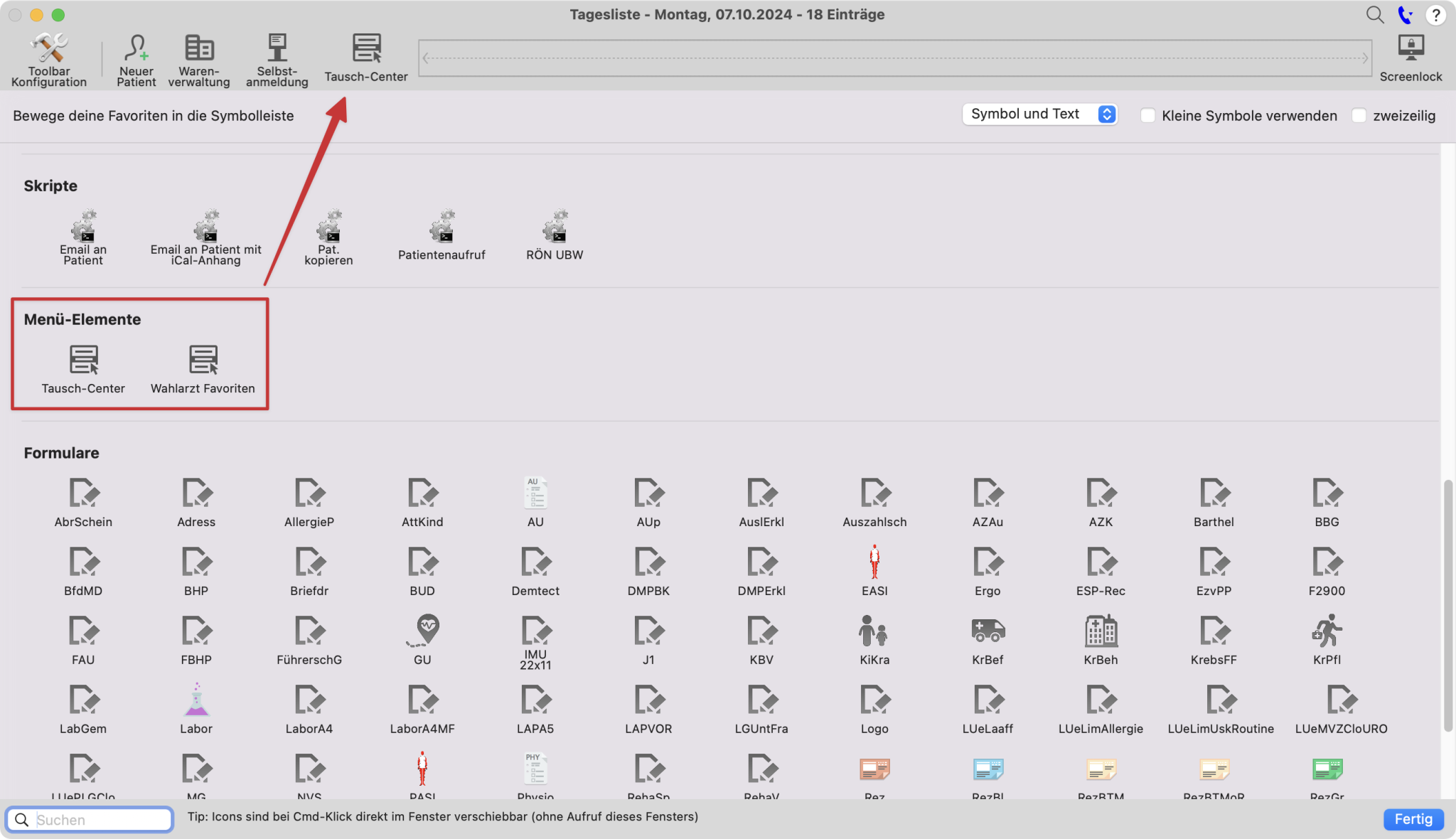The width and height of the screenshot is (1456, 839).
Task: Select the EASI body figure icon
Action: 874,571
